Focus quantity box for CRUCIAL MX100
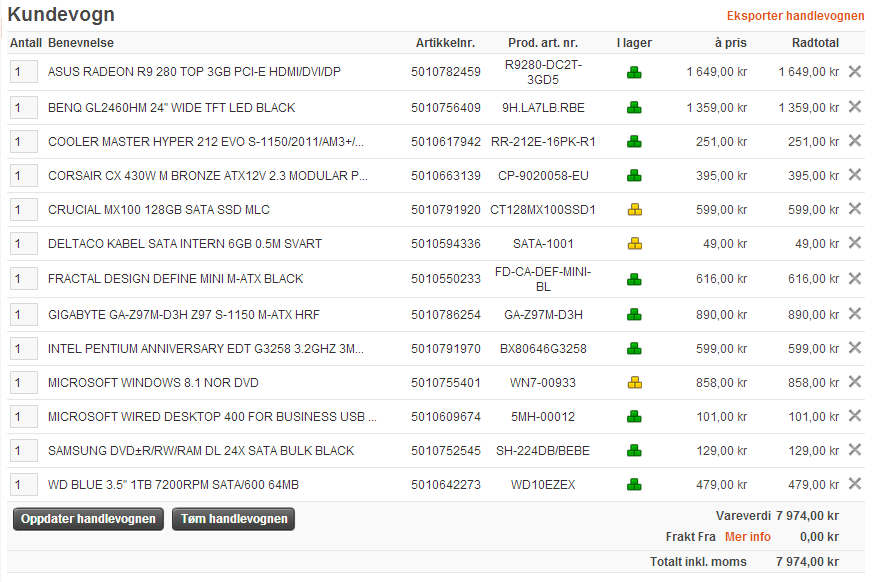This screenshot has height=582, width=879. click(24, 210)
